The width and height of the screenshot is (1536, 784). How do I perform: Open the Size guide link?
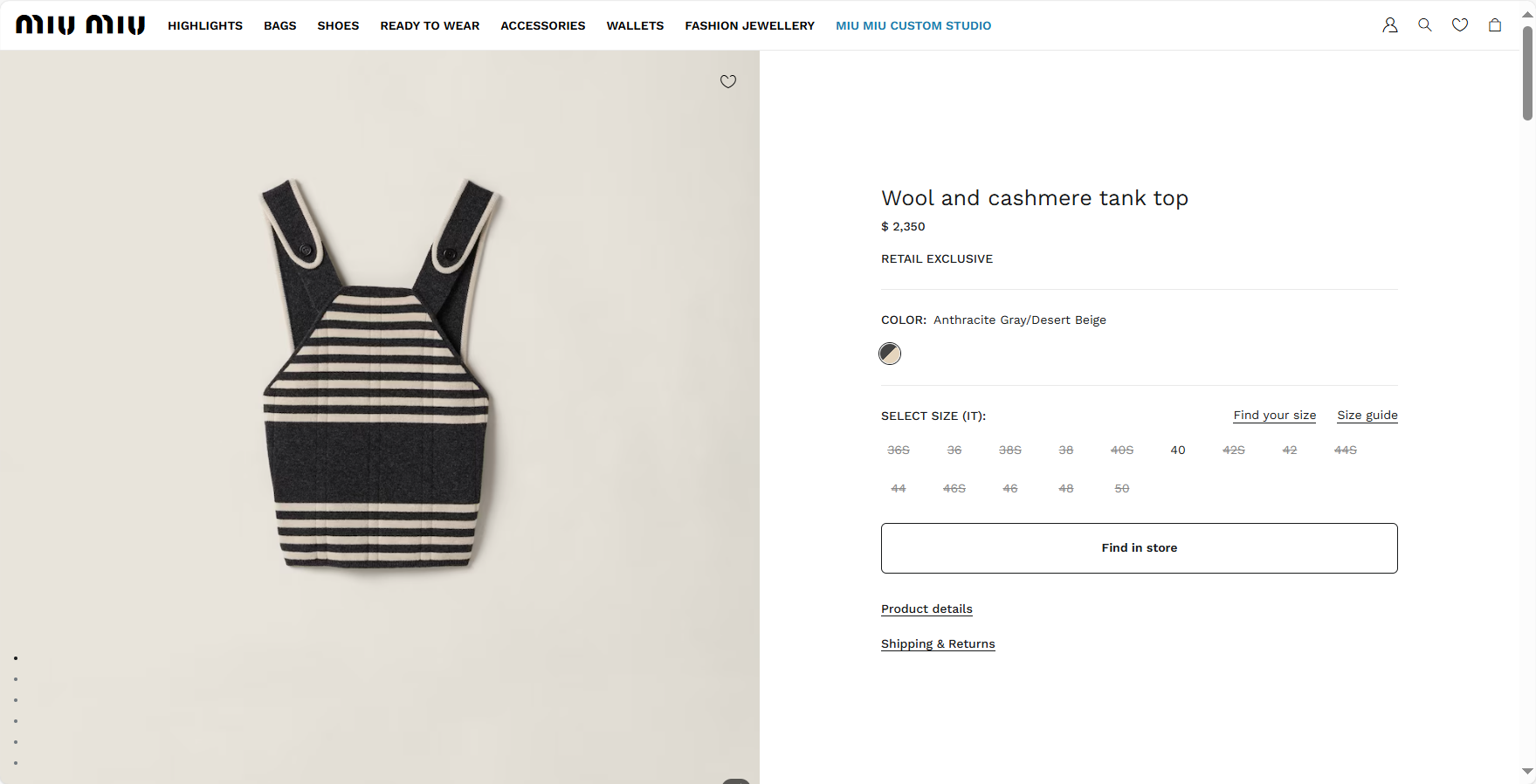pos(1367,416)
